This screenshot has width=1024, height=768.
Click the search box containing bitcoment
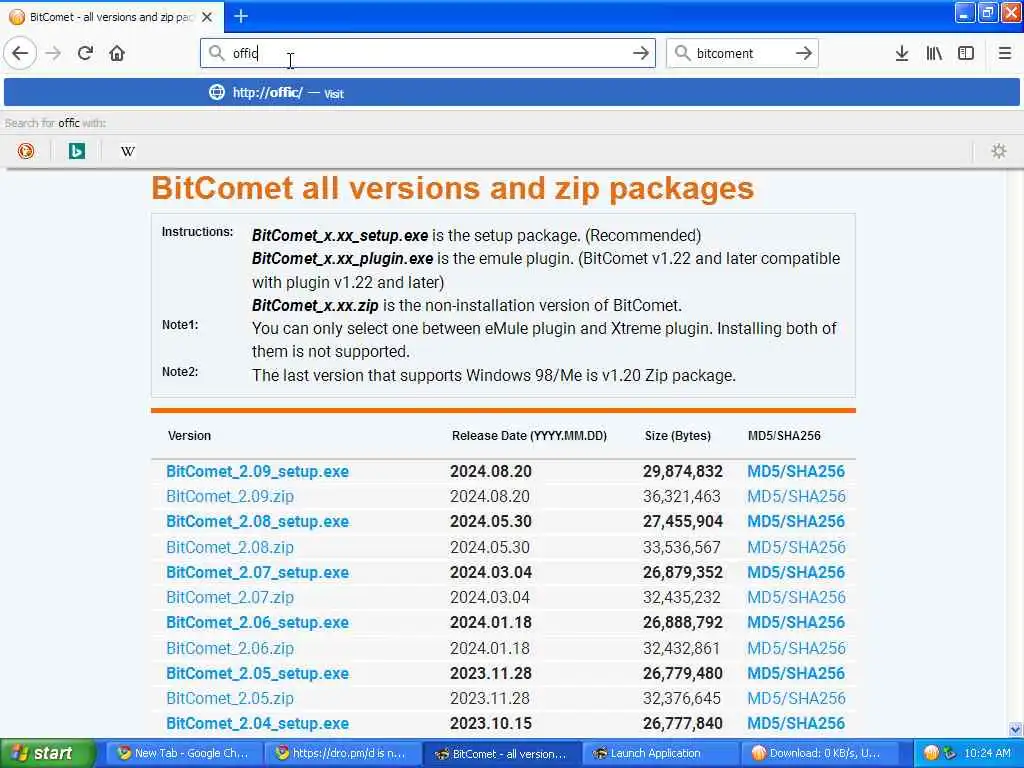742,53
